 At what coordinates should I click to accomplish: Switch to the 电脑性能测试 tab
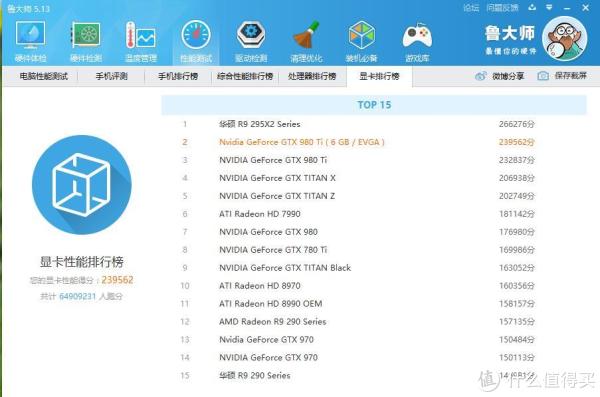coord(43,76)
